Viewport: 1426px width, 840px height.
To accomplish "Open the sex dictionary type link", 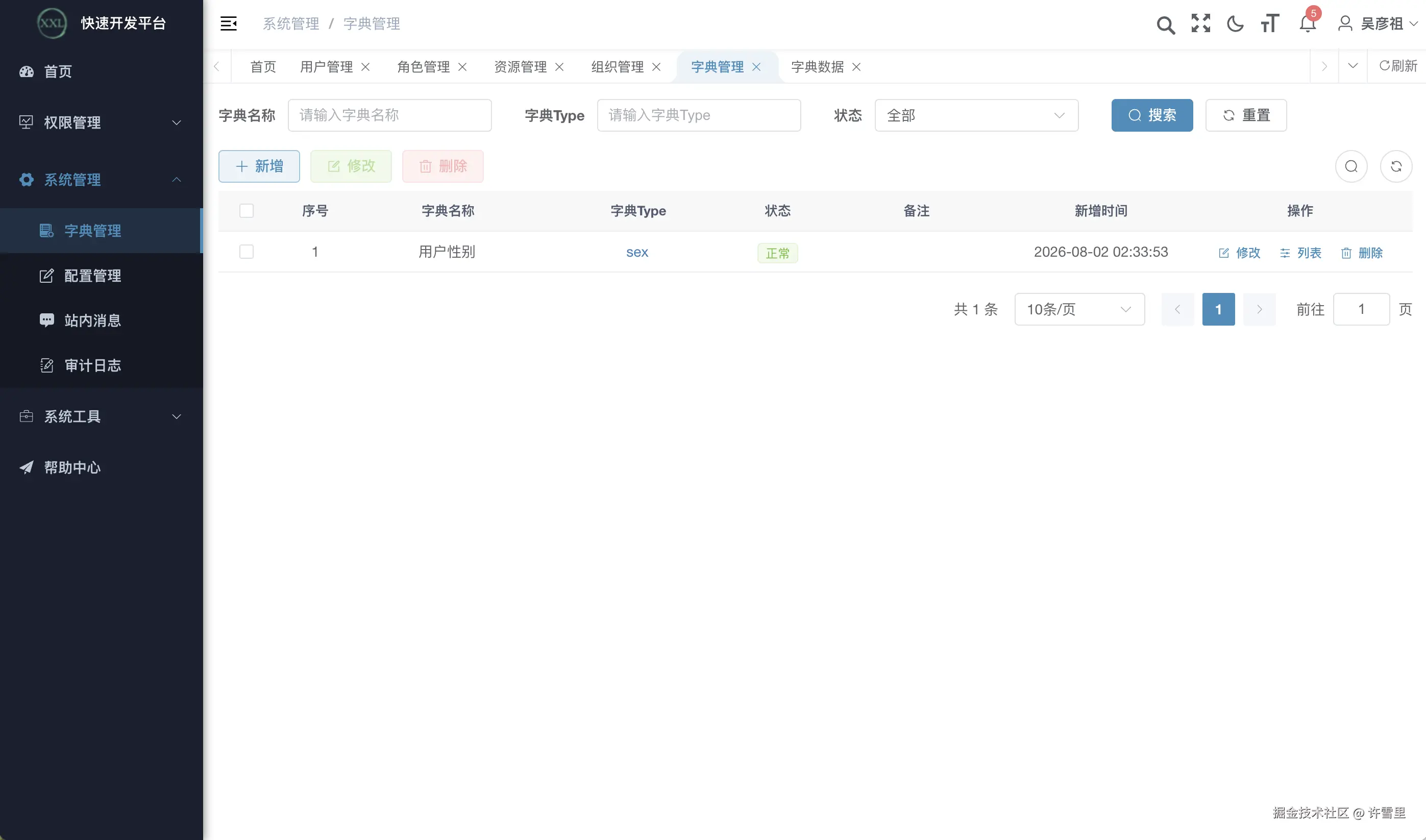I will tap(637, 253).
